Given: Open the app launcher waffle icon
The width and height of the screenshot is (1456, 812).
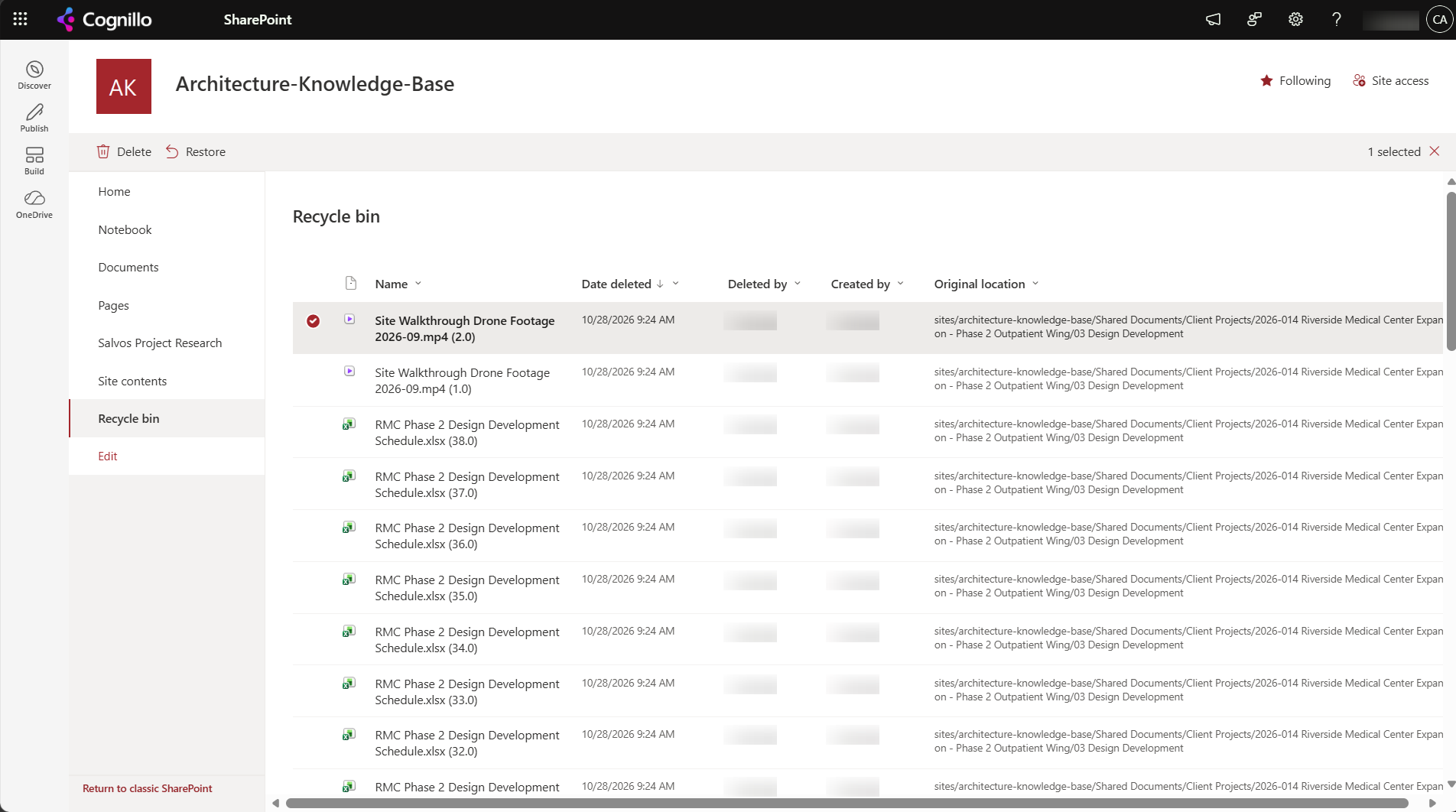Looking at the screenshot, I should [x=21, y=20].
